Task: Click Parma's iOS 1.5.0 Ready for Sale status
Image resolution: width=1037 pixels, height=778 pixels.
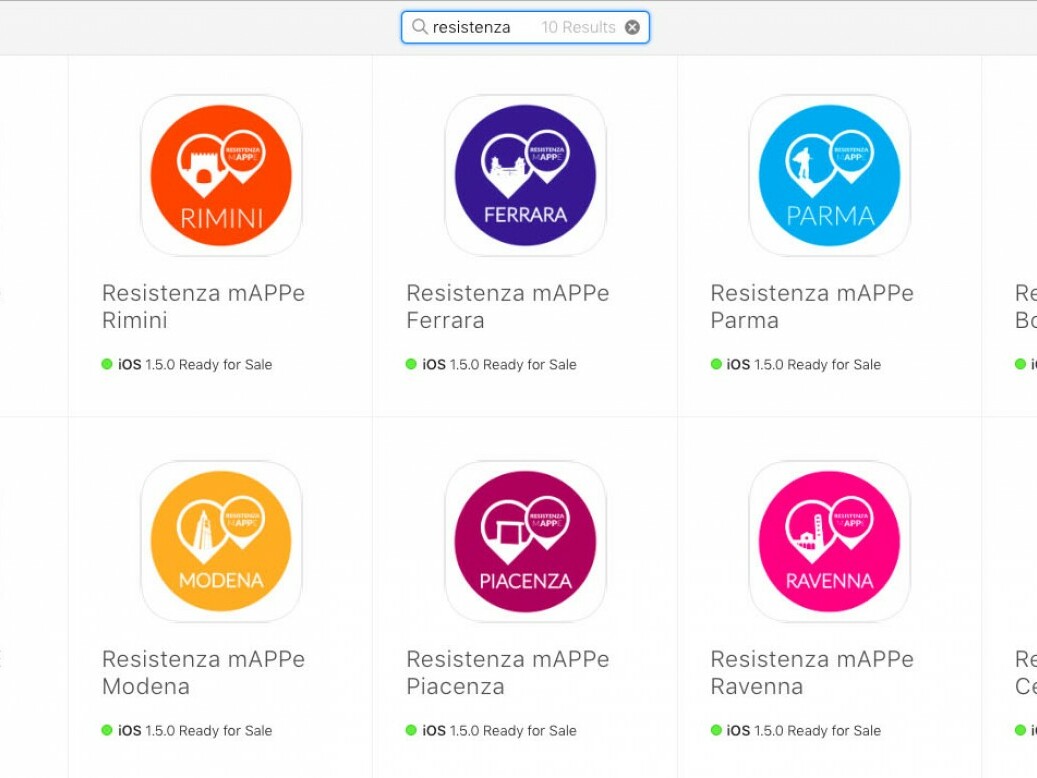Action: (x=796, y=365)
